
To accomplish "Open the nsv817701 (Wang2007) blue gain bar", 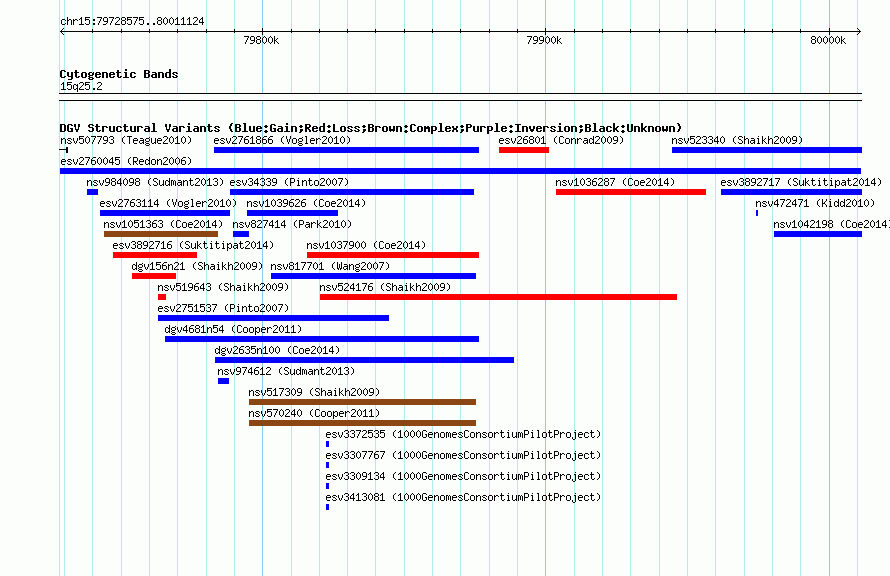I will [373, 276].
